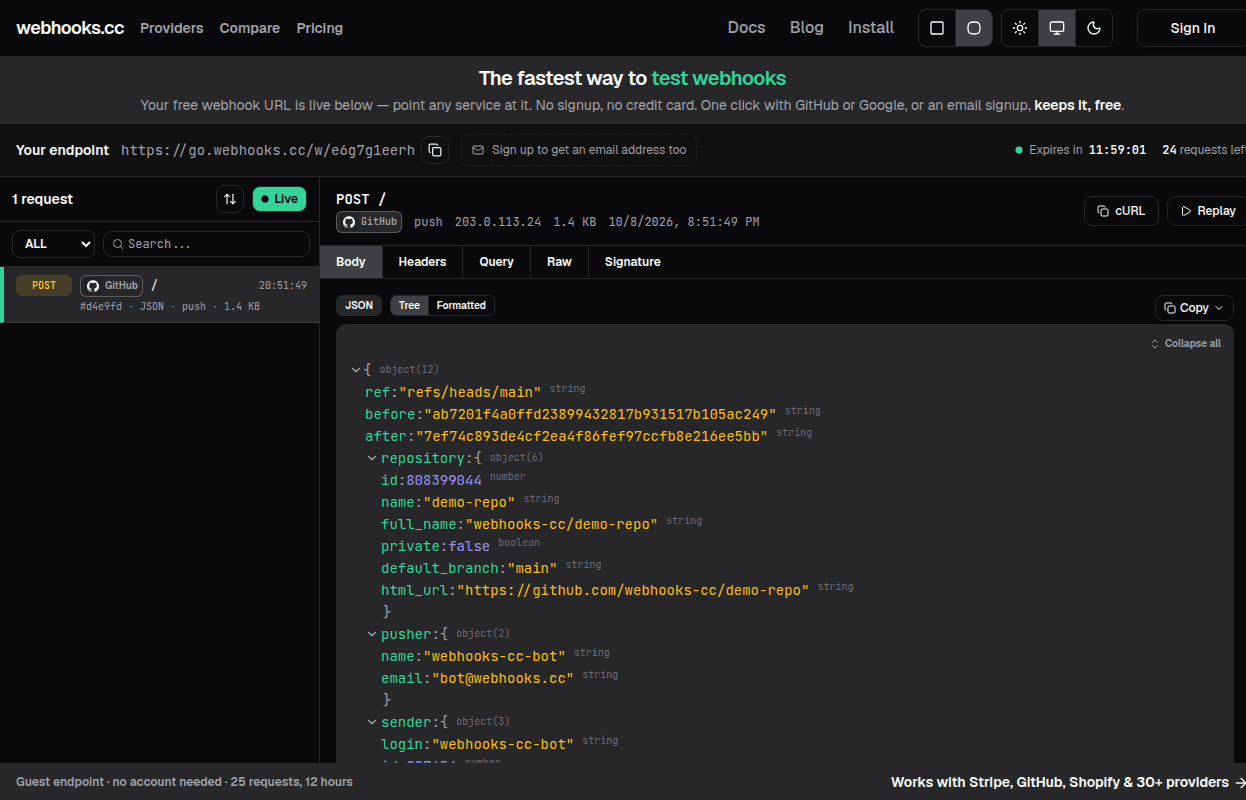The height and width of the screenshot is (800, 1246).
Task: Toggle request sort order arrows icon
Action: (x=230, y=199)
